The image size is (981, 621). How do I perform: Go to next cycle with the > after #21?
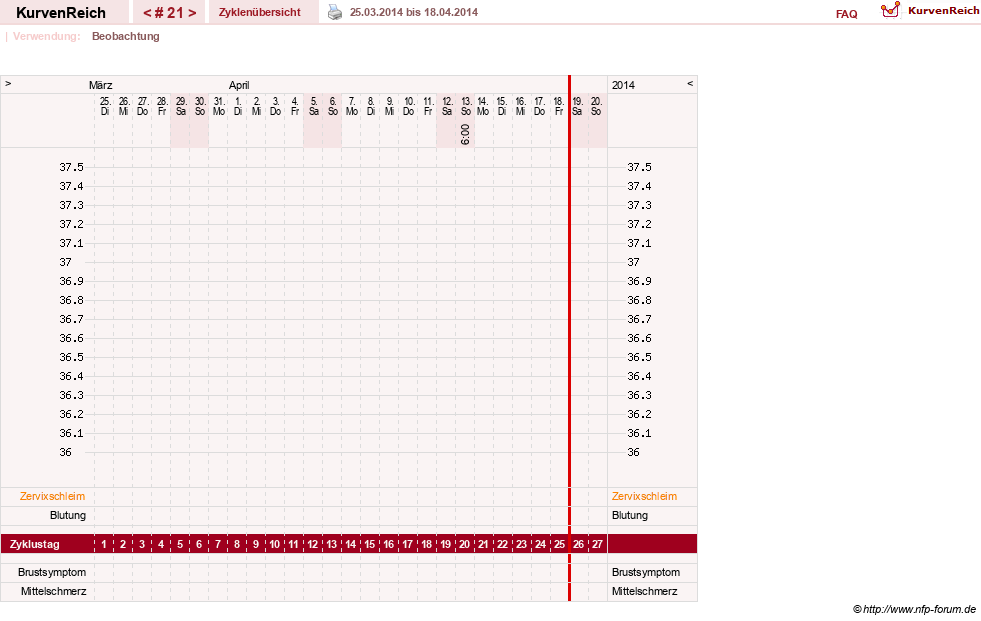click(192, 13)
